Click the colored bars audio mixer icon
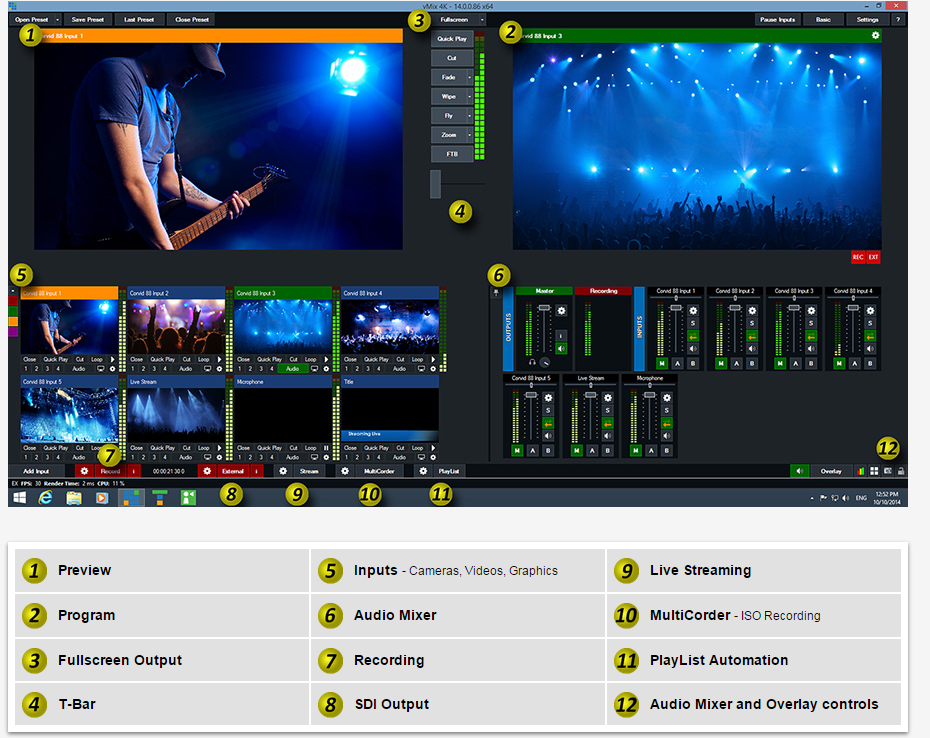This screenshot has height=738, width=930. 860,471
